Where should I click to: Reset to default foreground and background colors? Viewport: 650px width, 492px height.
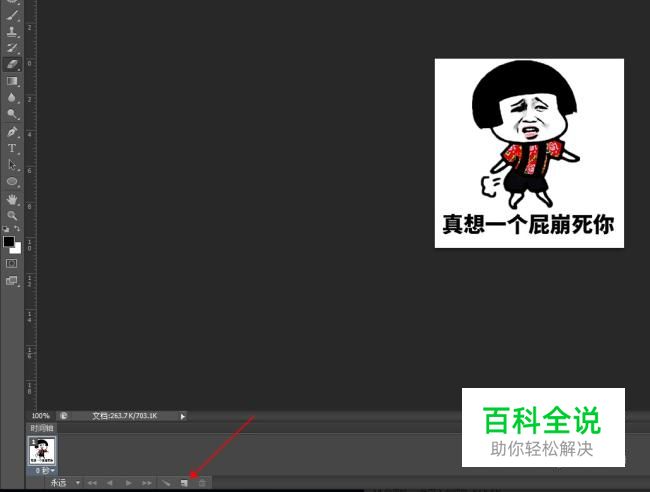point(6,229)
